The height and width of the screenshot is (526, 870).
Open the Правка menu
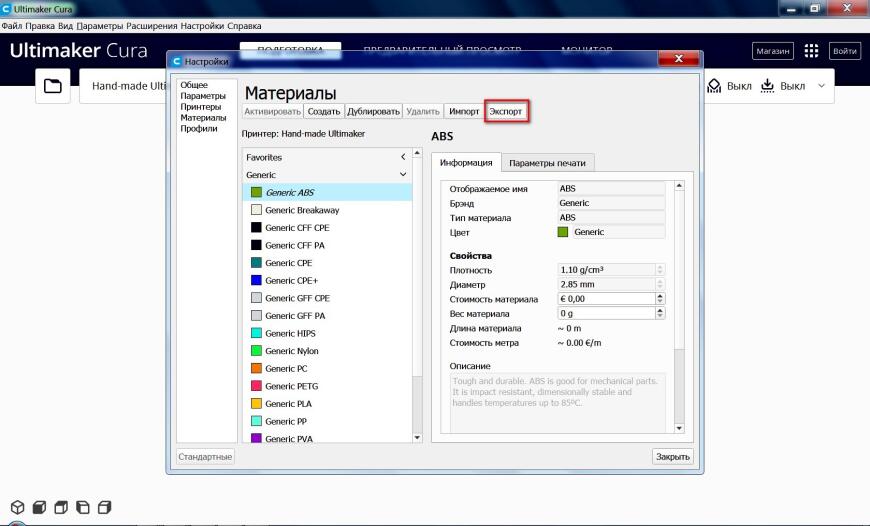tap(40, 26)
